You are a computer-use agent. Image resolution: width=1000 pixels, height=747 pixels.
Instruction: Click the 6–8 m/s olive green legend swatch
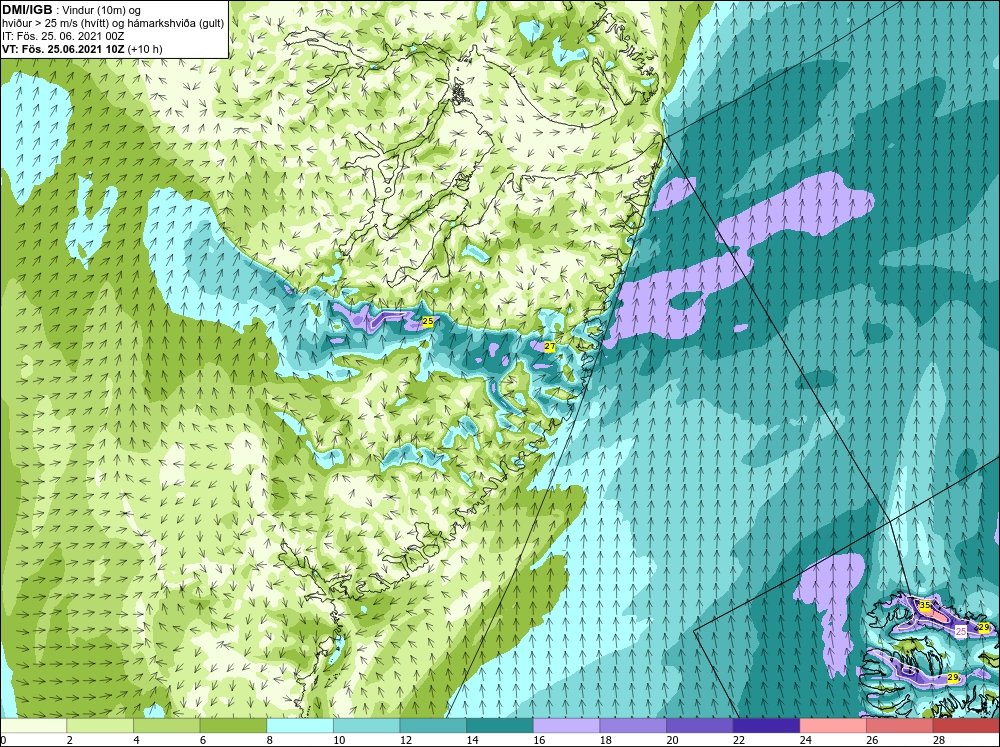point(233,726)
